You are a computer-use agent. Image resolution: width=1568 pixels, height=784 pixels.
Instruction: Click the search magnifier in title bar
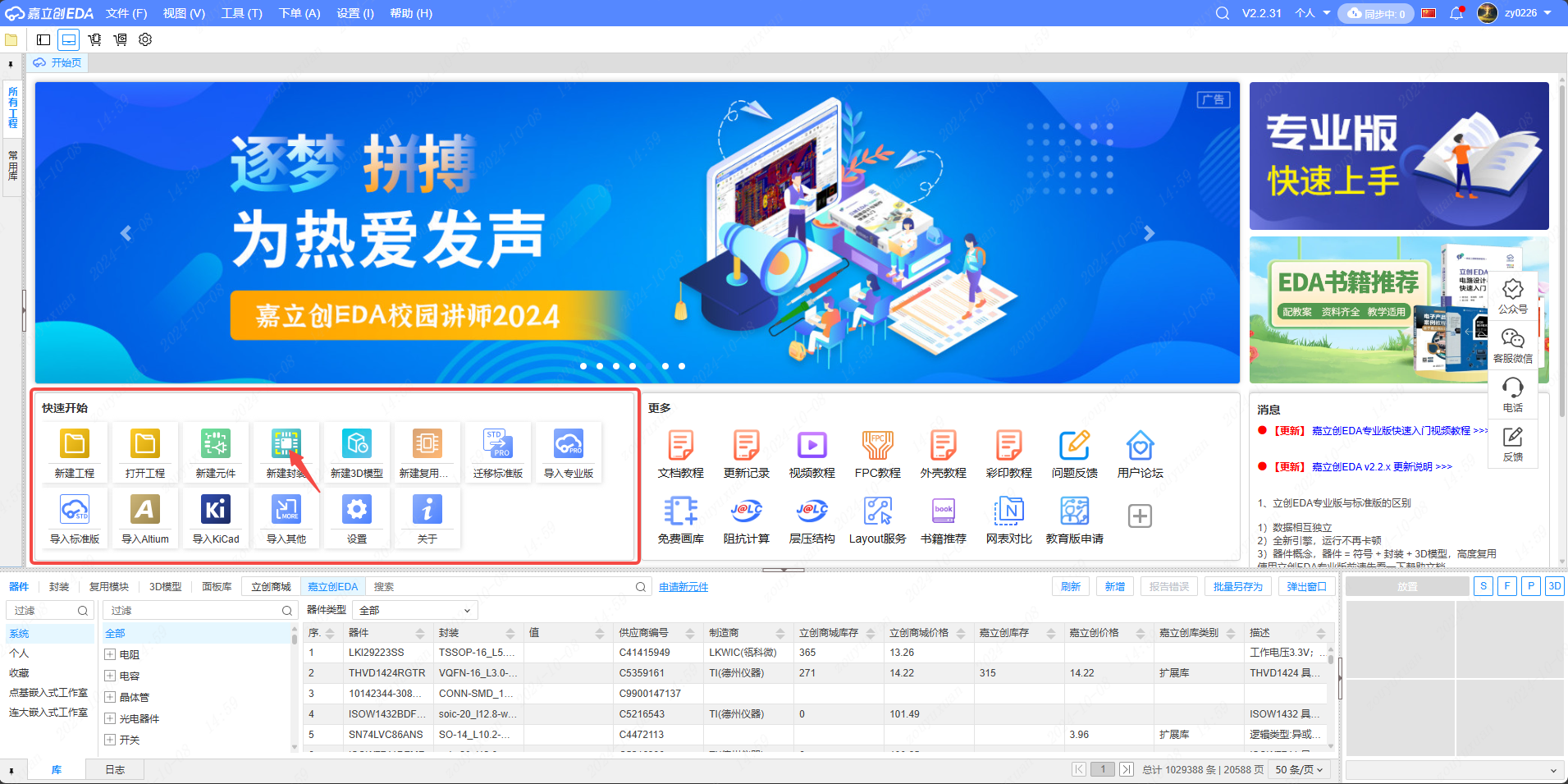tap(1223, 13)
